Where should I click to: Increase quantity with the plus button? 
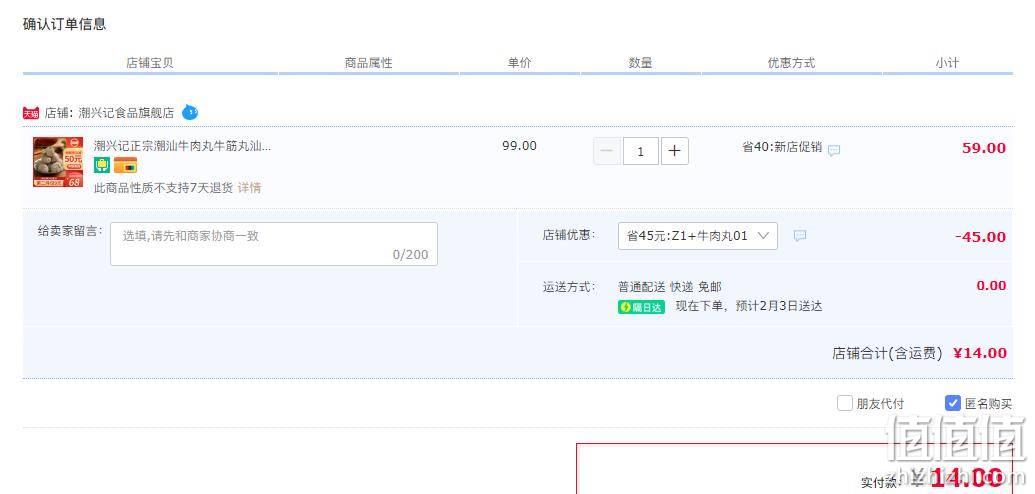[x=675, y=151]
